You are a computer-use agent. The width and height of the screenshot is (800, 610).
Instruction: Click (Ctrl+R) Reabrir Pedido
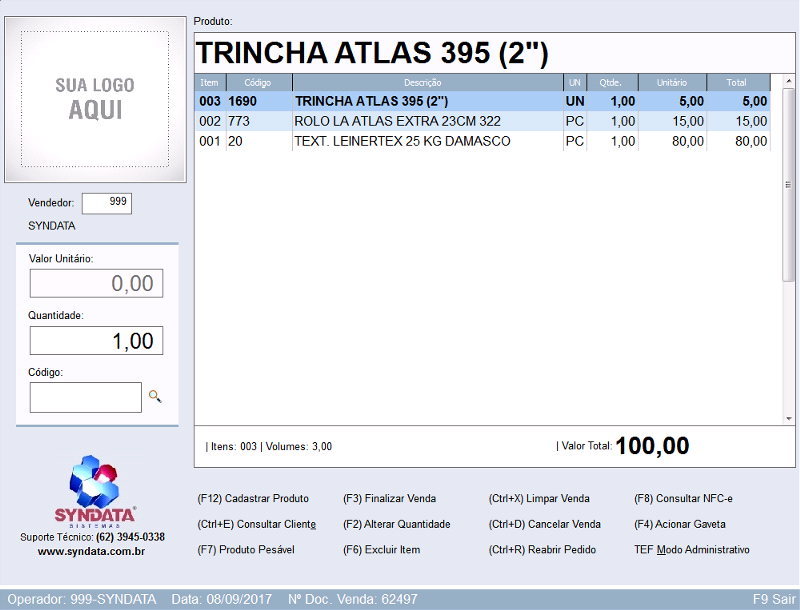point(542,550)
